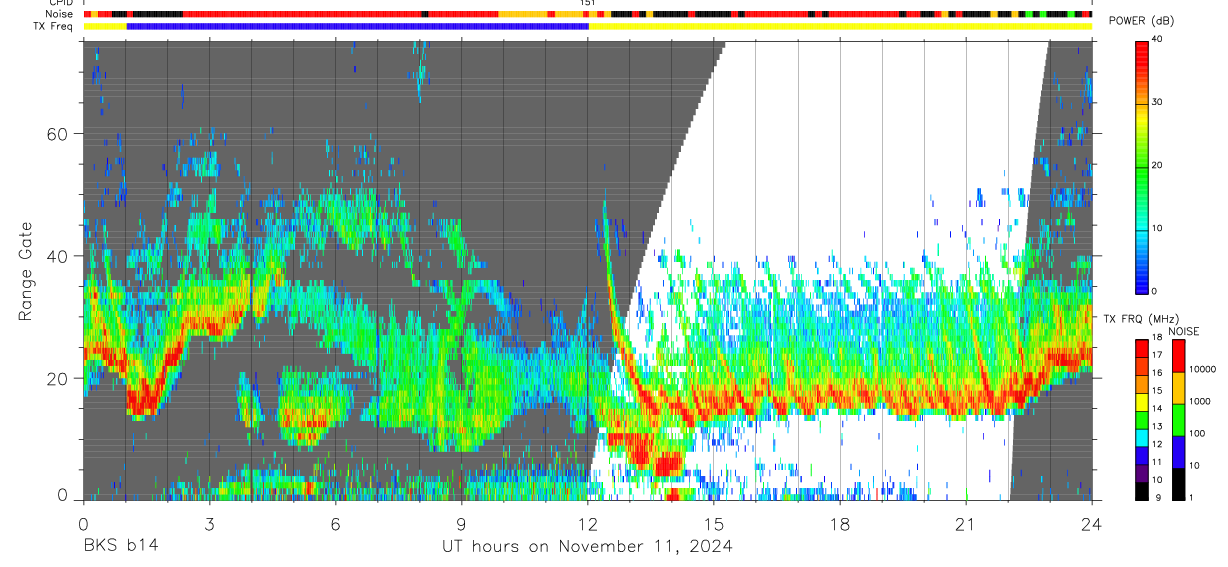Click the 40 tick on Power colorbar
The width and height of the screenshot is (1228, 567).
tap(1158, 39)
